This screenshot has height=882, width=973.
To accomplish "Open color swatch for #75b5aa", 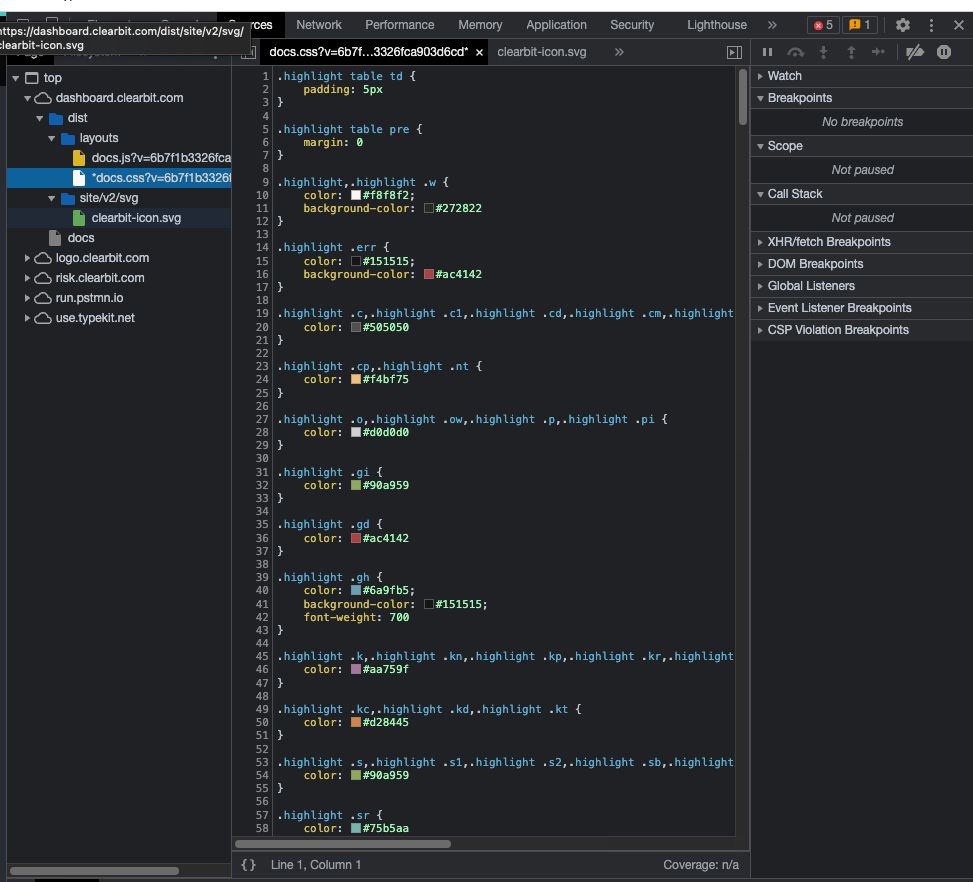I will click(x=356, y=828).
